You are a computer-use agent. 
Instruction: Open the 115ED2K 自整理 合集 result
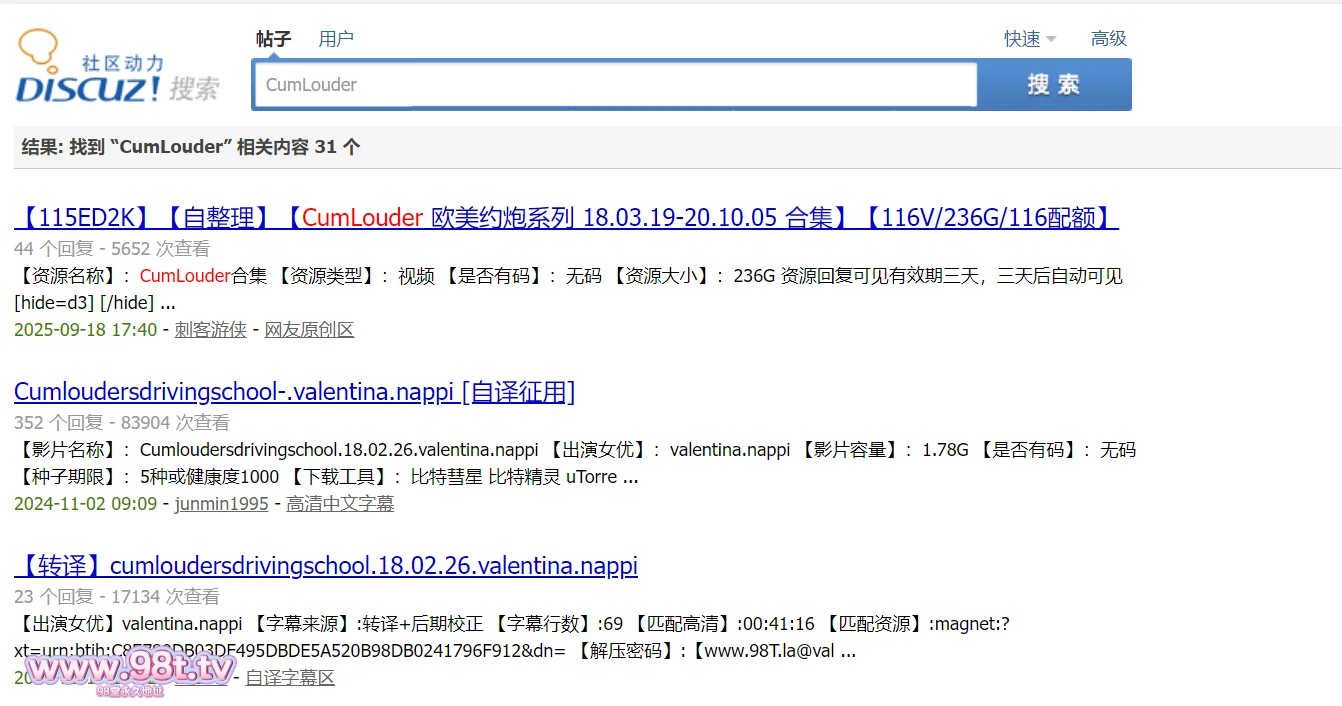click(566, 218)
